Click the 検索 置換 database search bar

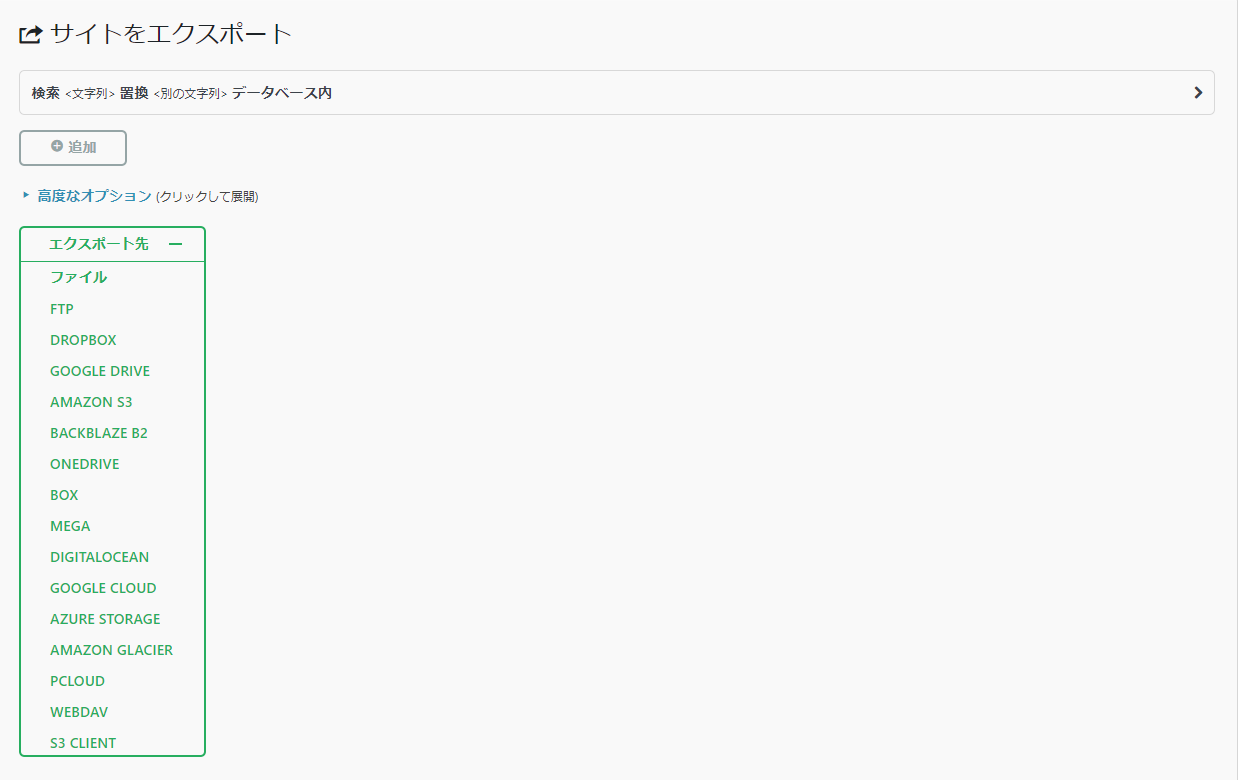coord(617,93)
